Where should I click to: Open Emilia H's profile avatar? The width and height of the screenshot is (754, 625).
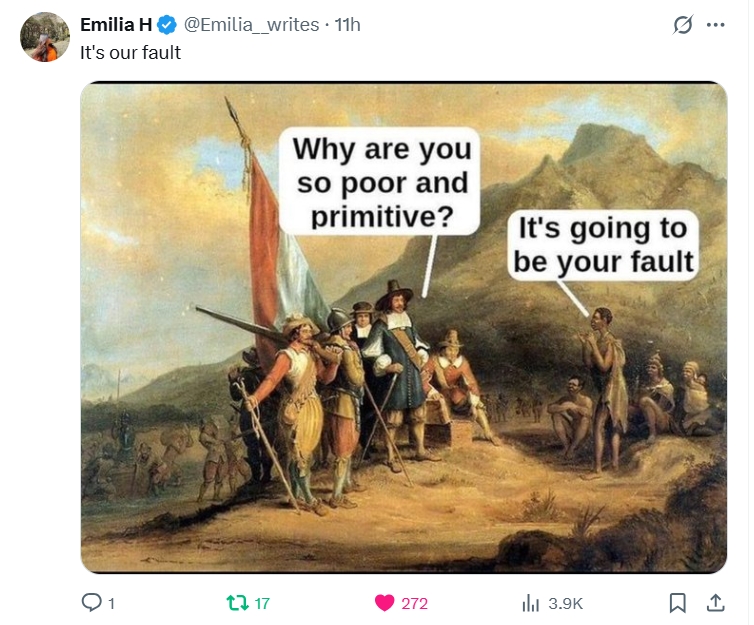point(44,38)
